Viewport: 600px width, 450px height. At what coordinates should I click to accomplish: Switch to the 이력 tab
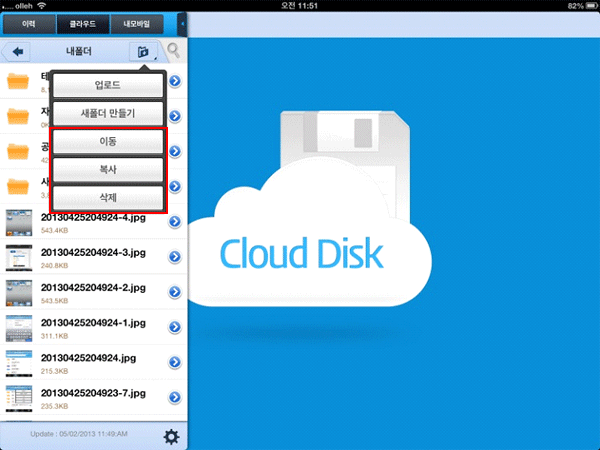point(29,24)
